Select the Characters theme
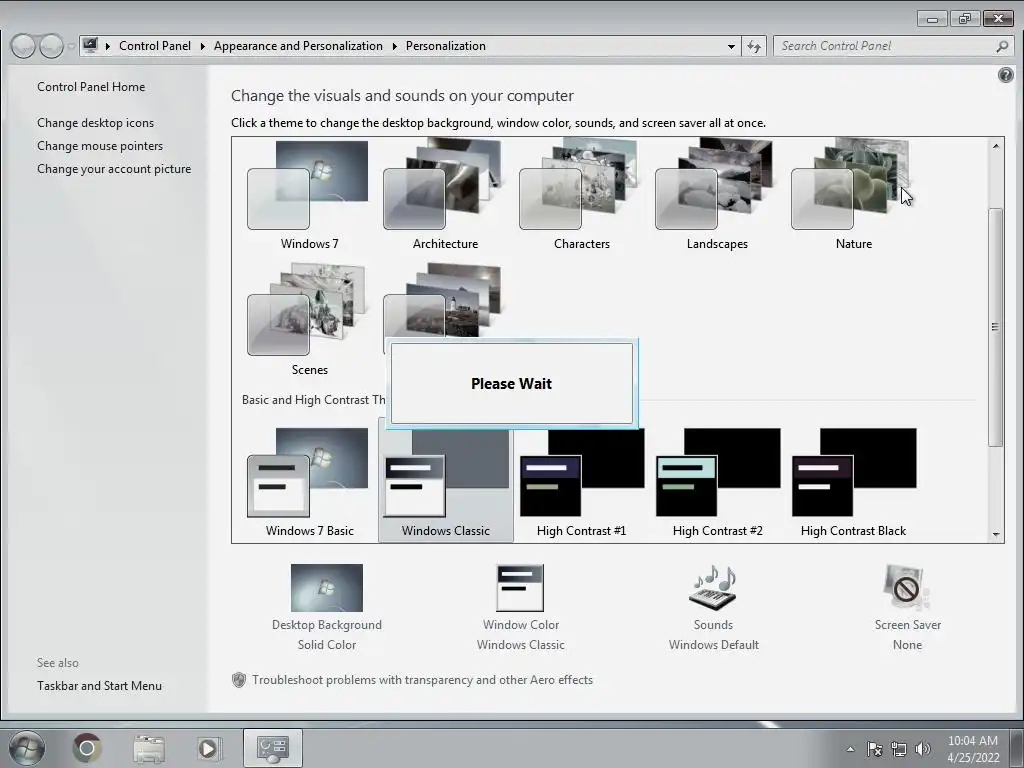The width and height of the screenshot is (1024, 768). coord(581,196)
